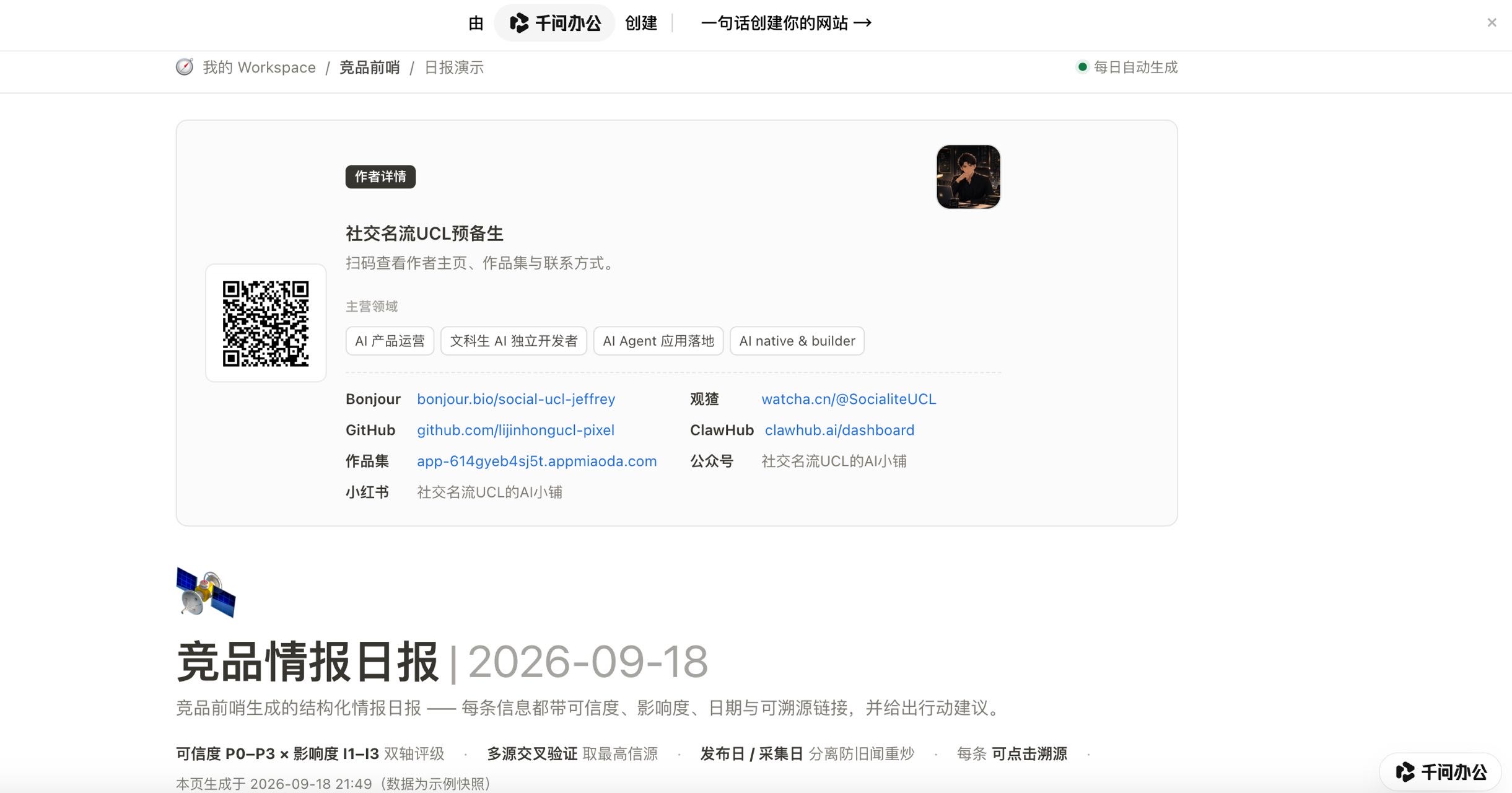
Task: Click the 作品集 label
Action: 367,461
